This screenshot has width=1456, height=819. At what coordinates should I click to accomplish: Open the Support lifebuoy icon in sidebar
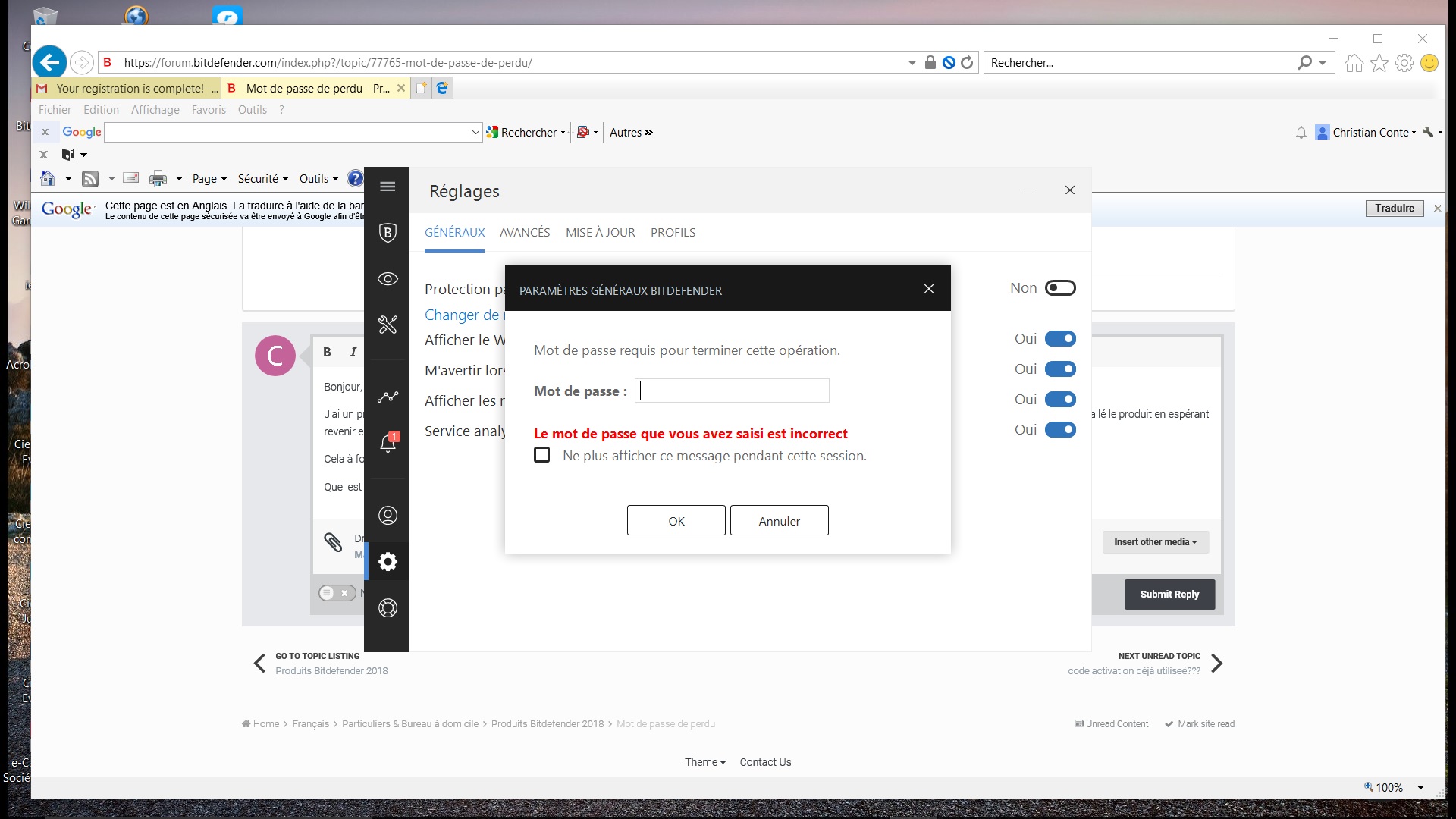click(388, 608)
